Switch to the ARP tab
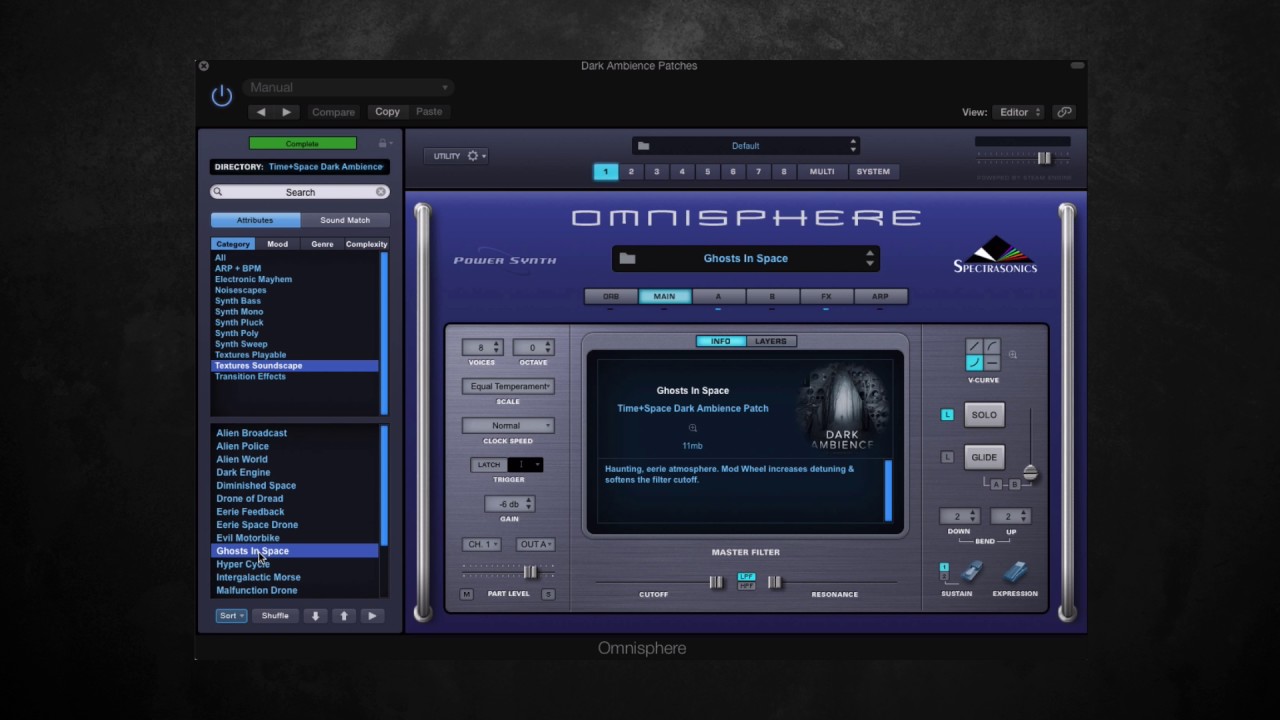This screenshot has height=720, width=1280. click(x=880, y=297)
